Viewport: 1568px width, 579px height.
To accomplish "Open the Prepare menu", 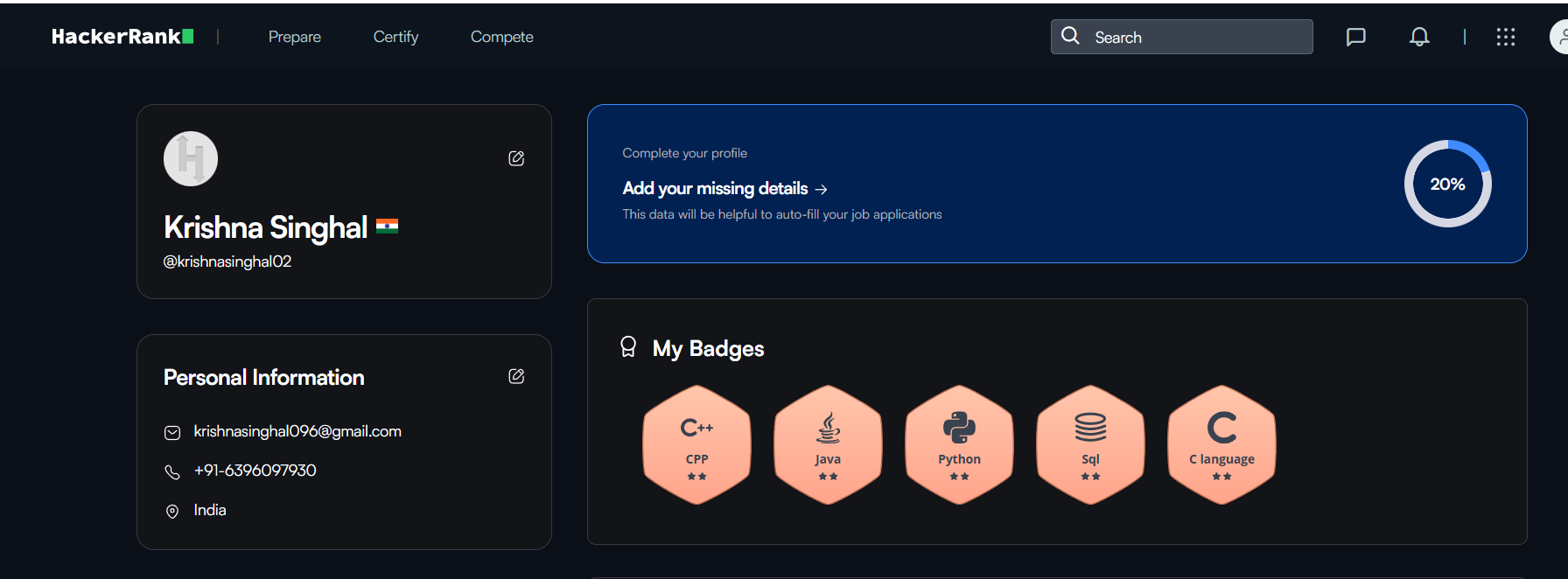I will (294, 37).
